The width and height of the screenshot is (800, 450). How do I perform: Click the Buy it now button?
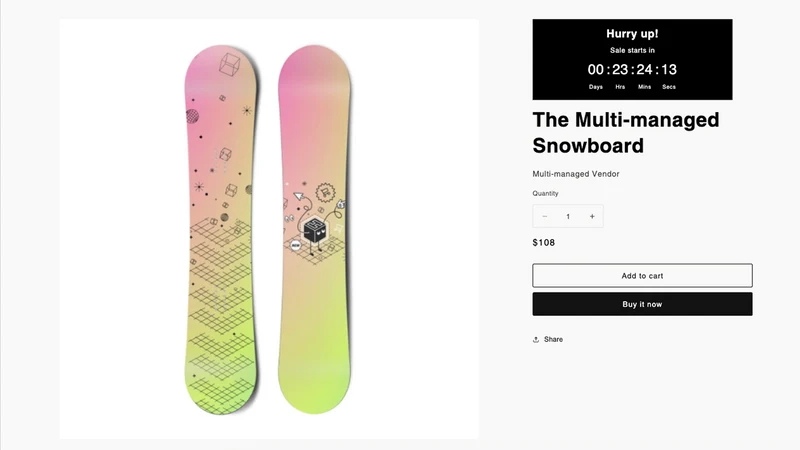[x=642, y=304]
